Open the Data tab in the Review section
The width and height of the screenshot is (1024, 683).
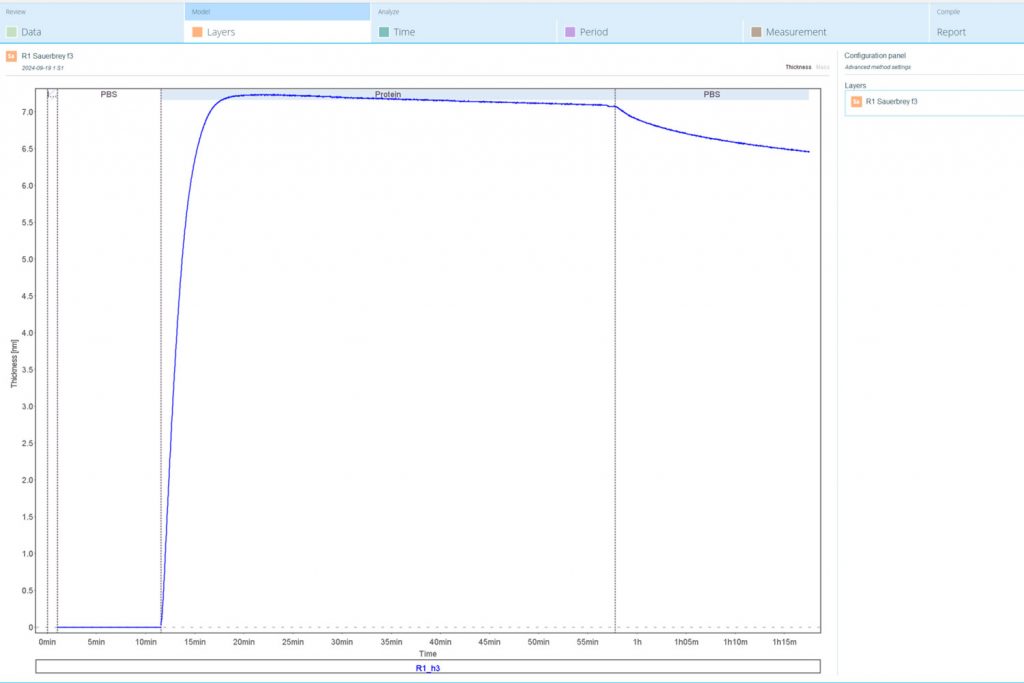click(32, 32)
